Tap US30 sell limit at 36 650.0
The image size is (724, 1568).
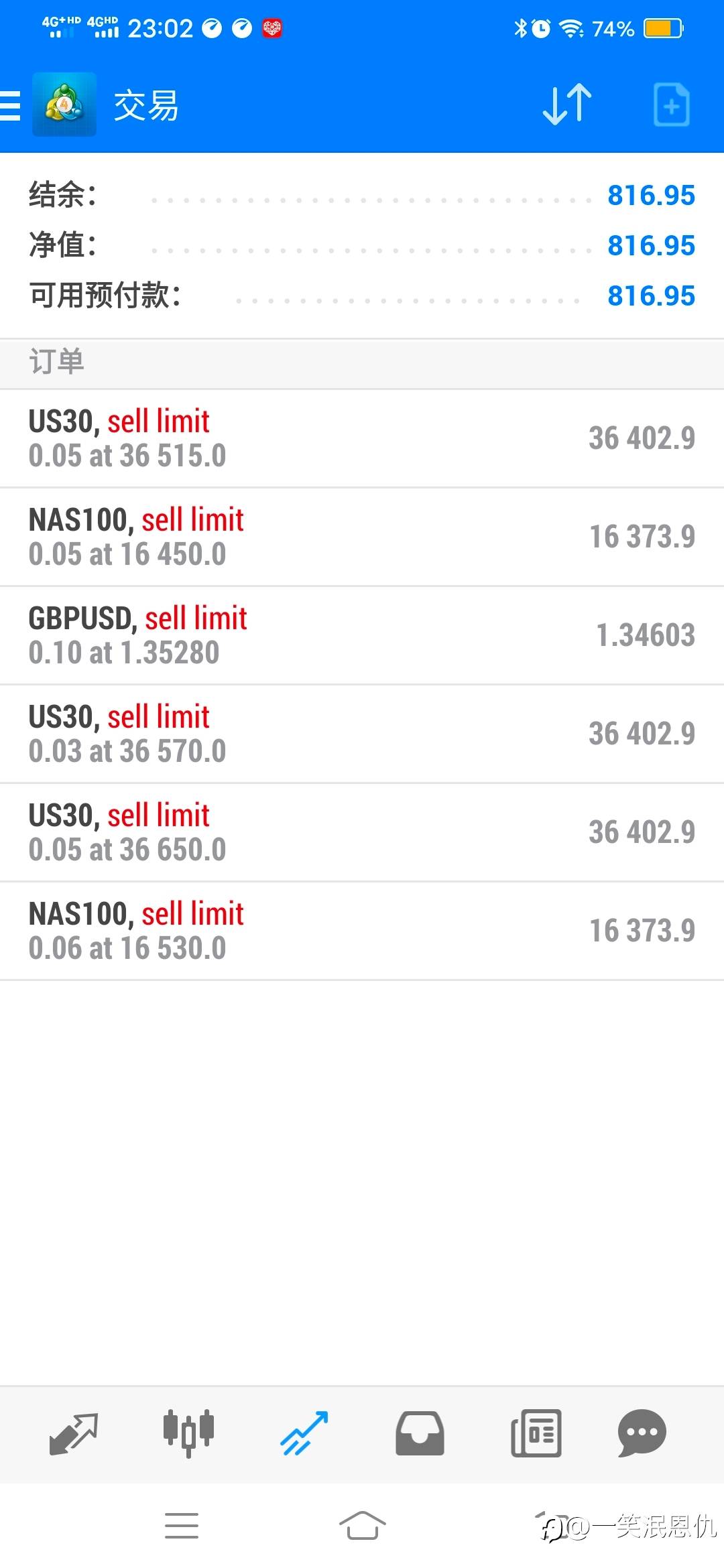362,832
